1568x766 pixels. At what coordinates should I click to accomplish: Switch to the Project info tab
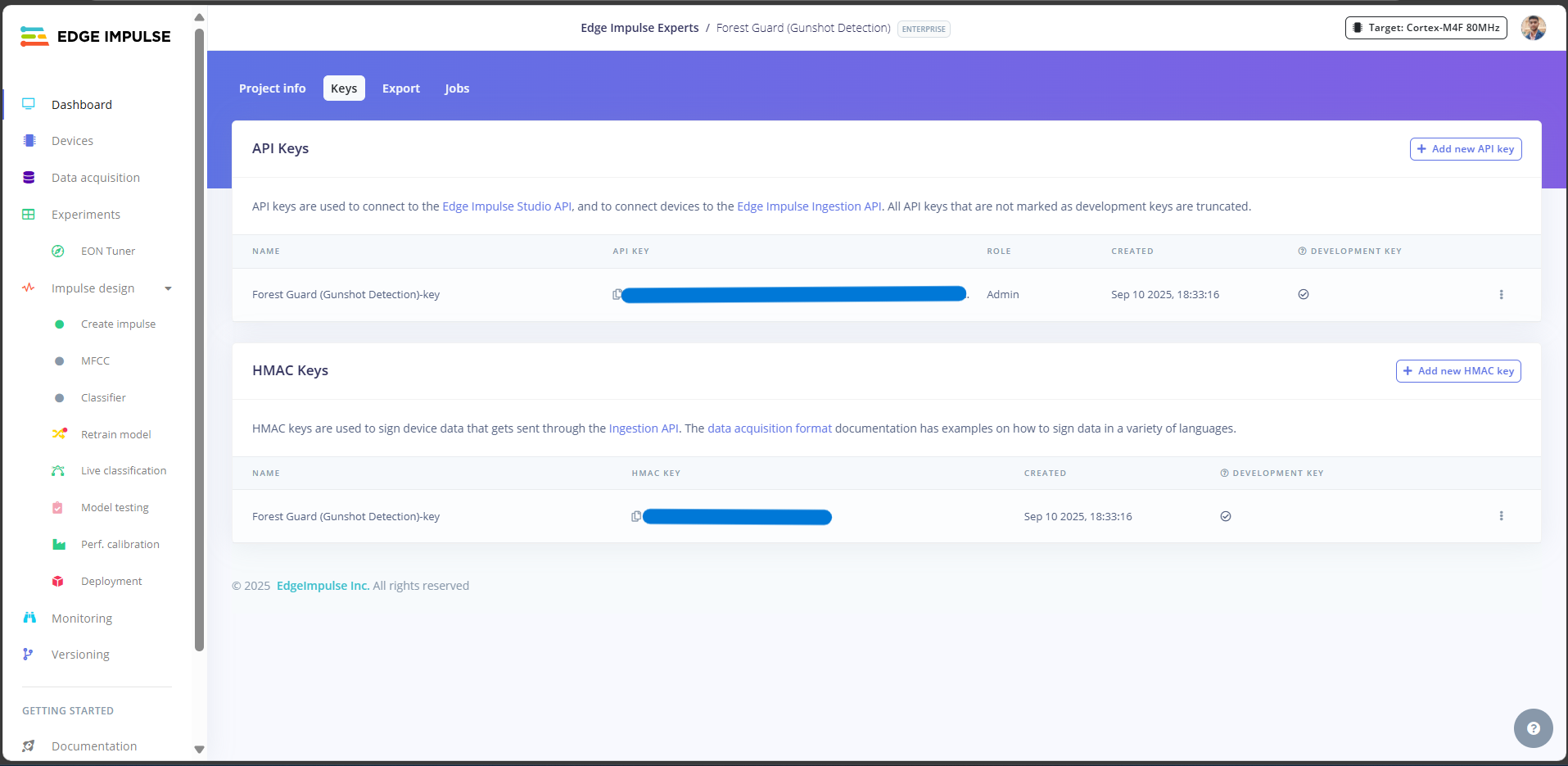click(272, 88)
